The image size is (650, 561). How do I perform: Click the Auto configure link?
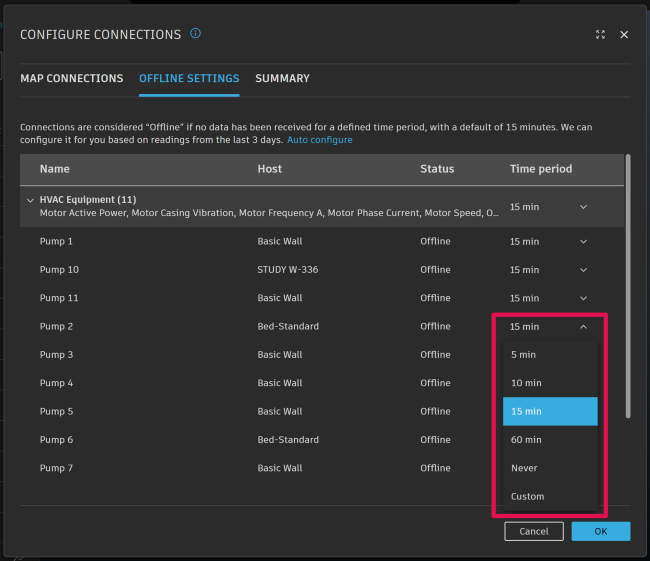320,140
